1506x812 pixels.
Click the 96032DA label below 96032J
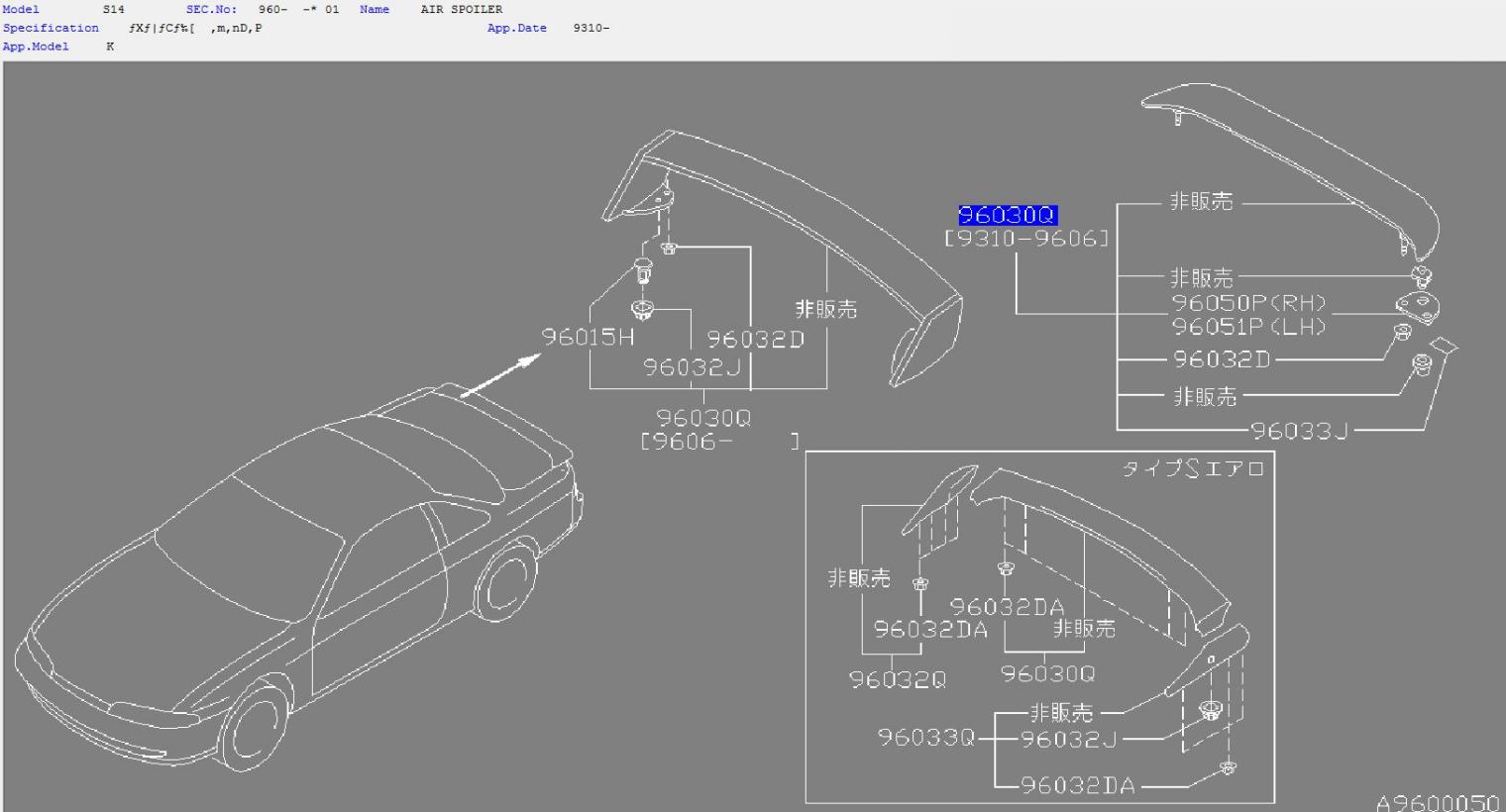[1077, 785]
